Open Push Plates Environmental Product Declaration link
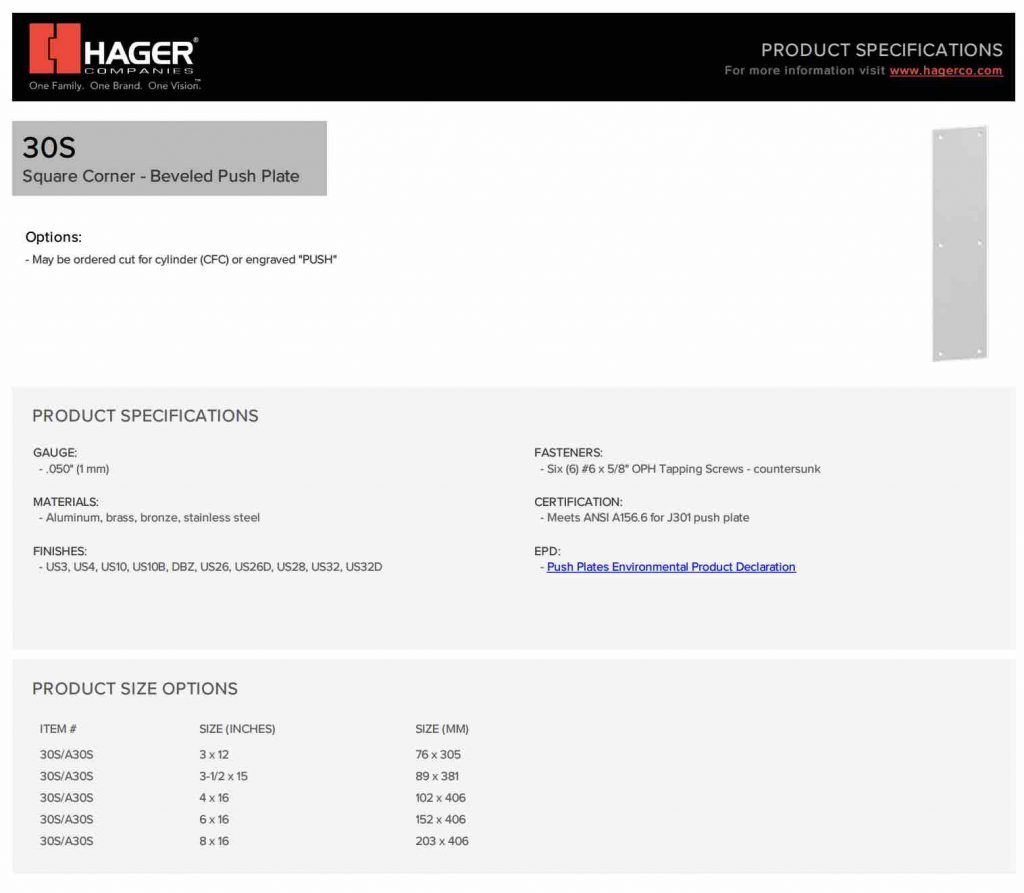The width and height of the screenshot is (1024, 893). pos(671,567)
